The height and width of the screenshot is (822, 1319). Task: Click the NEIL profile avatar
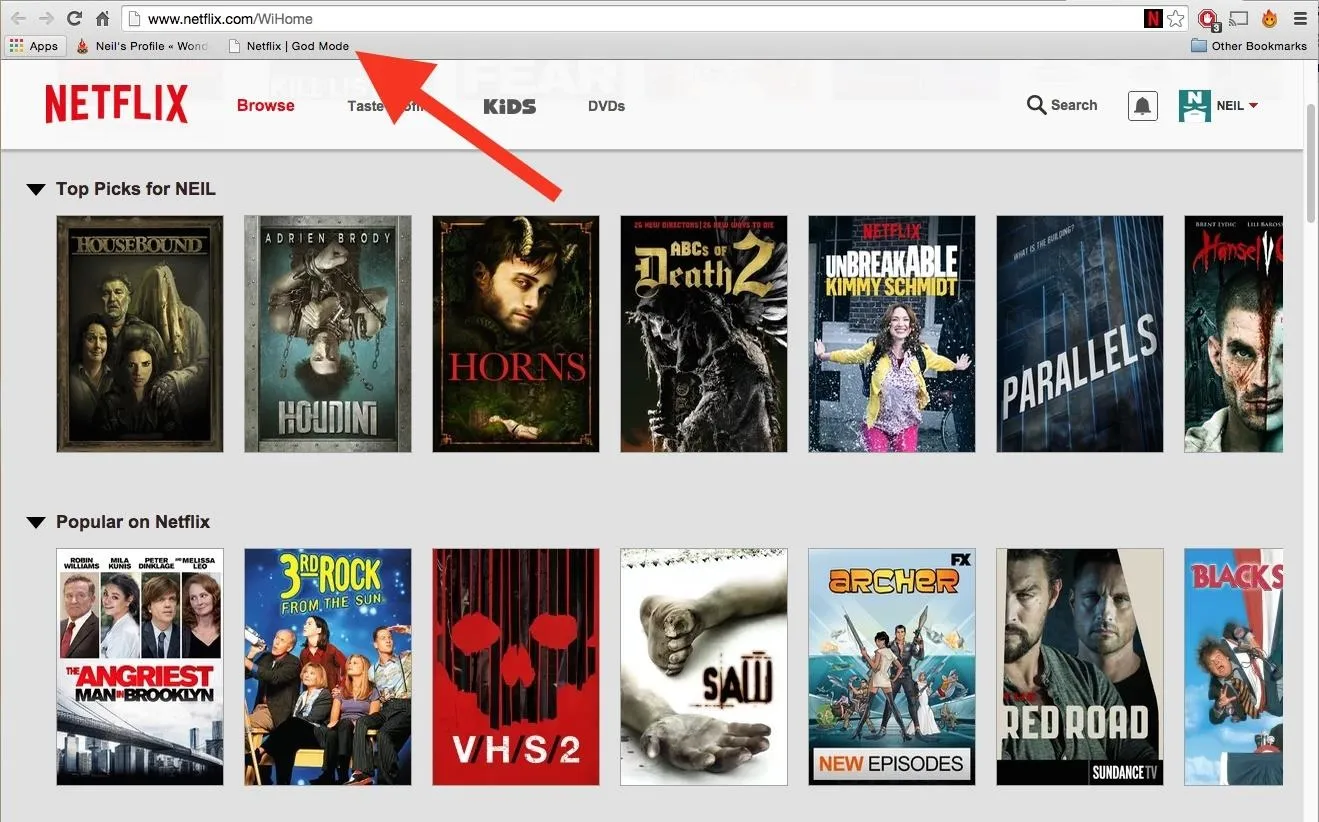pyautogui.click(x=1194, y=105)
